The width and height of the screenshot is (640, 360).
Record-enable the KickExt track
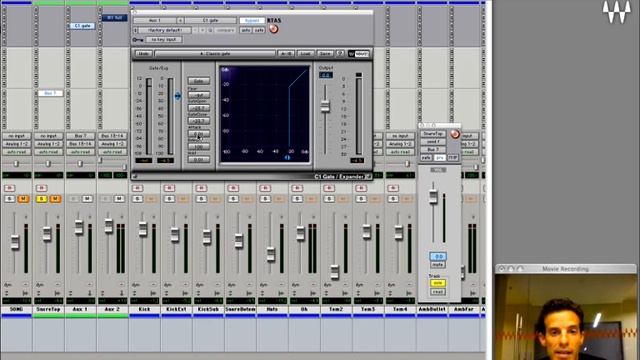click(169, 188)
